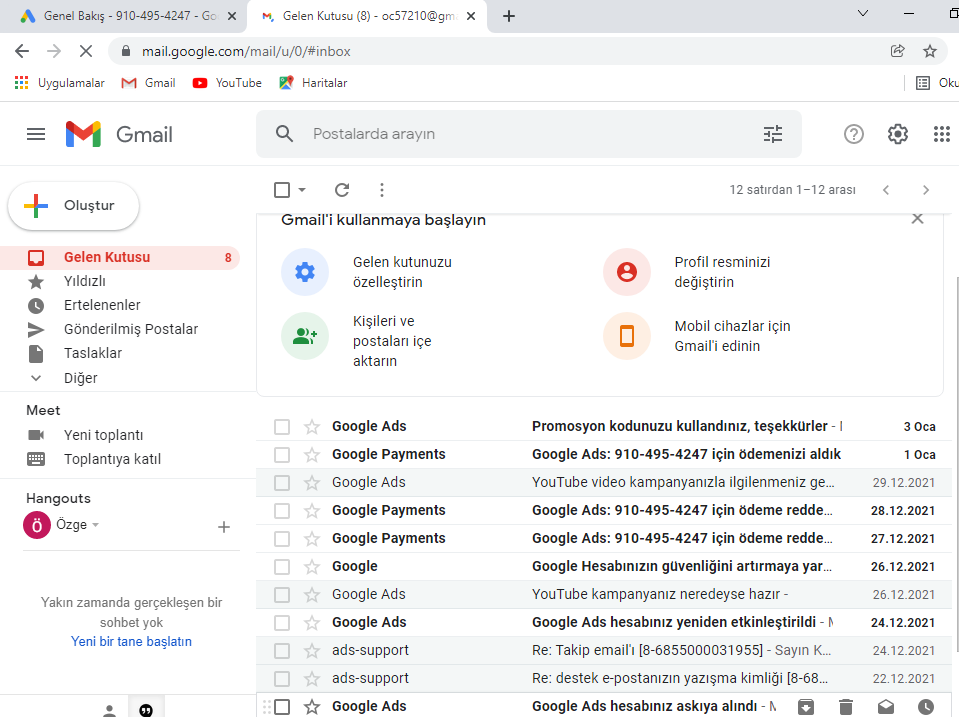
Task: Go to newer messages arrow
Action: pos(886,190)
